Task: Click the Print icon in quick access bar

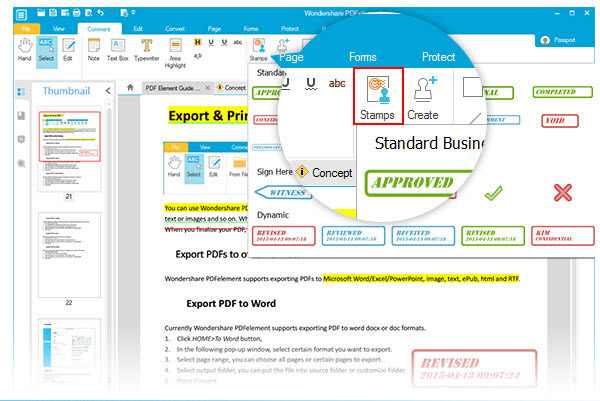Action: click(x=77, y=13)
